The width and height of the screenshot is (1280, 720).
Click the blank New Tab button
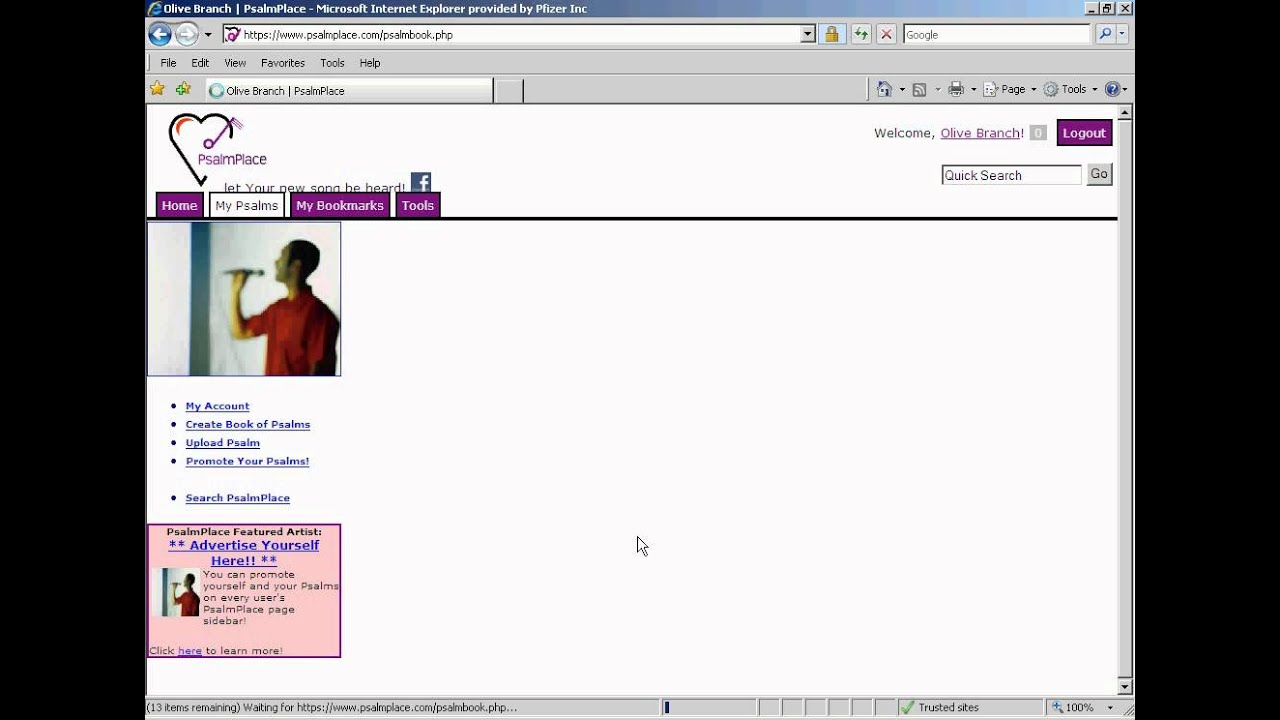click(509, 90)
